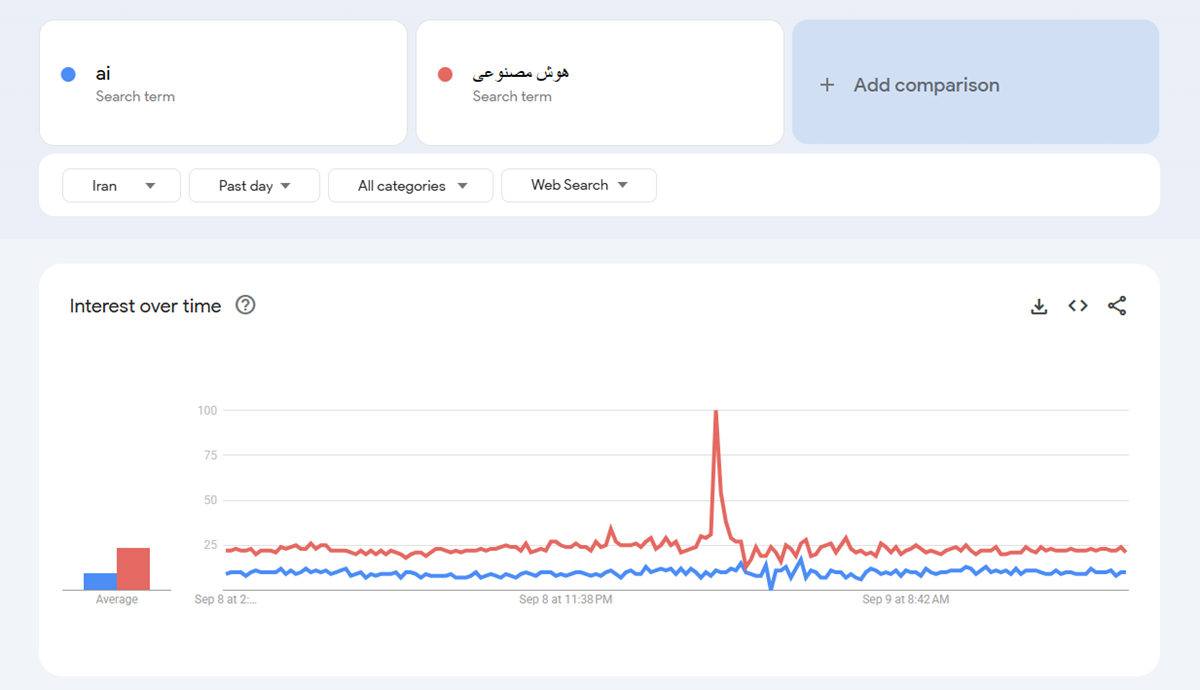This screenshot has height=690, width=1200.
Task: Click the Sep 9 at 8:42 AM label
Action: pos(905,600)
